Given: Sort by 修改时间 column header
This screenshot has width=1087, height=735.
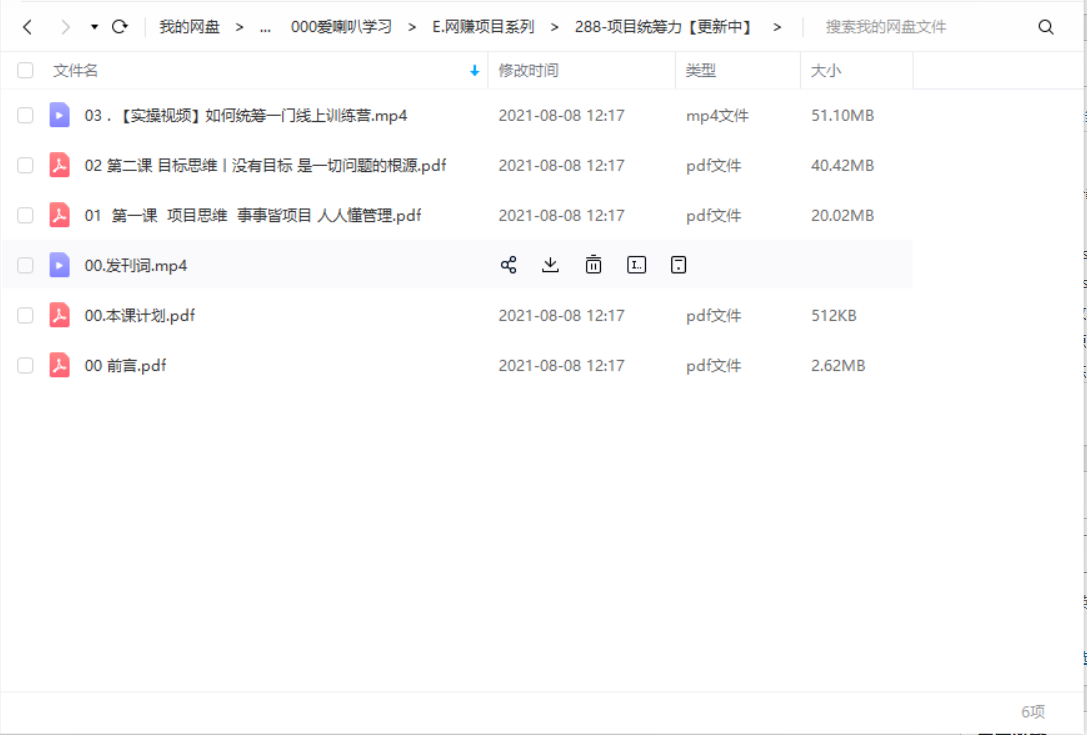Looking at the screenshot, I should [x=528, y=70].
